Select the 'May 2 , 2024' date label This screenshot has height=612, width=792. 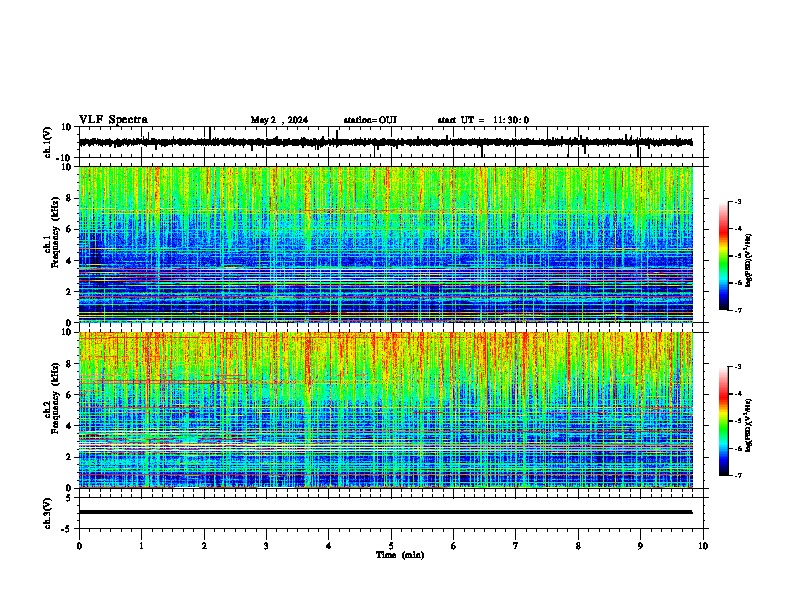tap(279, 120)
